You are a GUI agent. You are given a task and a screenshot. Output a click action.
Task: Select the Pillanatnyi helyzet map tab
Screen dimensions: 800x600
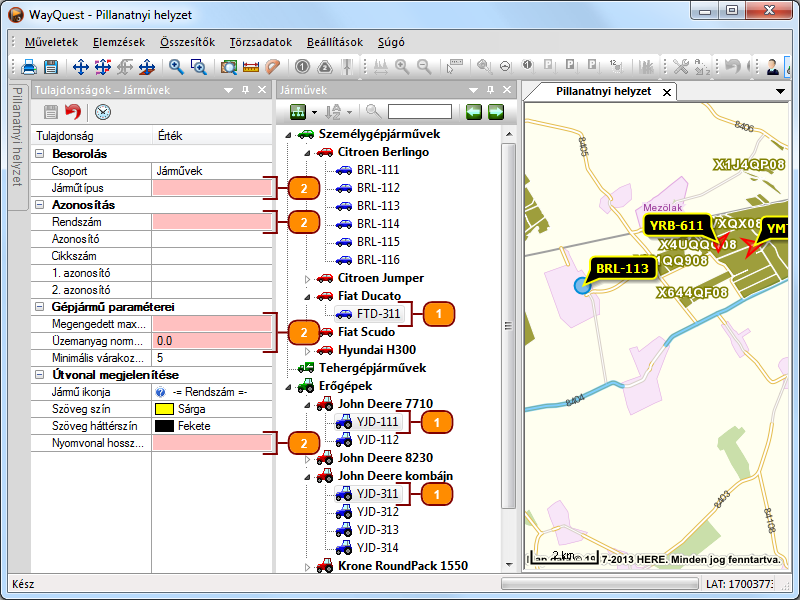(x=603, y=91)
